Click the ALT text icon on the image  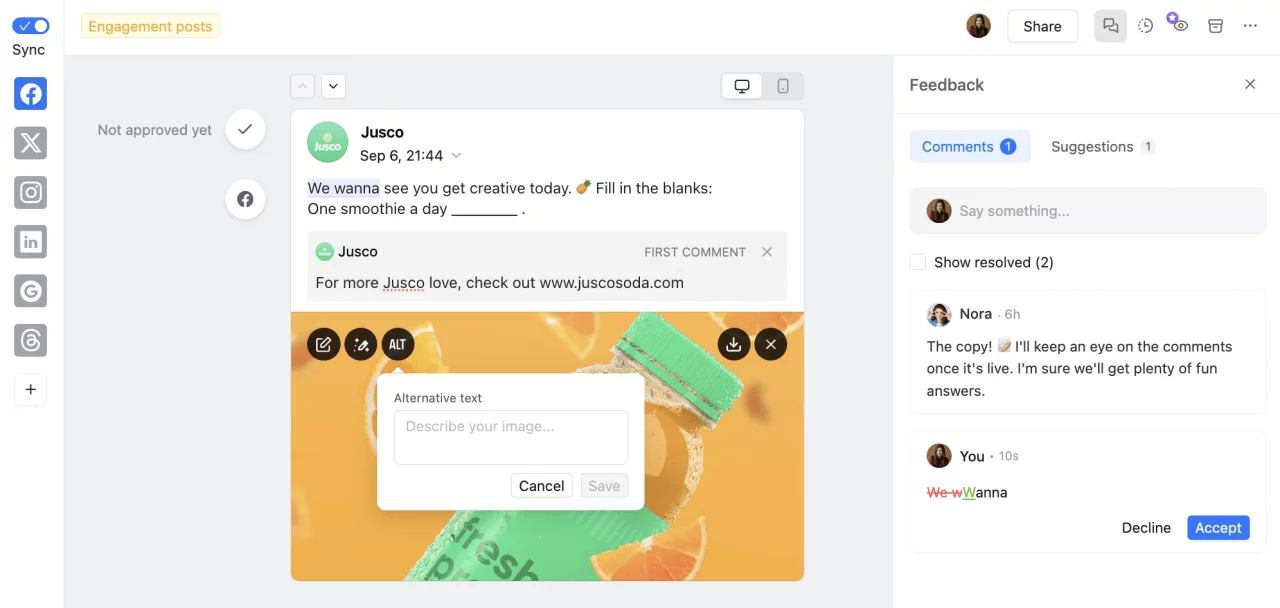[x=397, y=344]
